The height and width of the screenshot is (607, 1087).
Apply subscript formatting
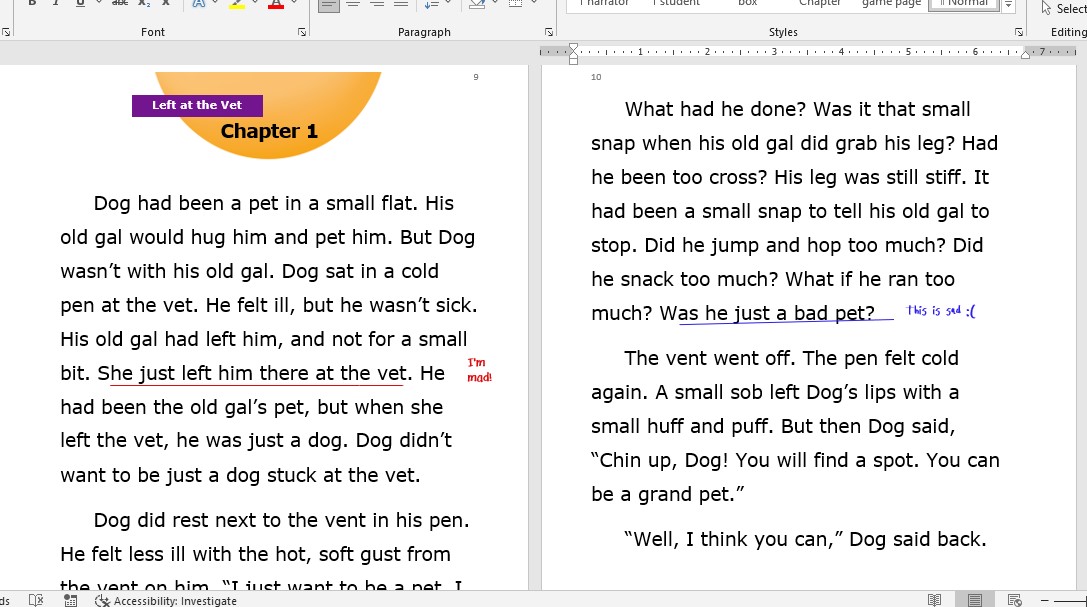click(144, 3)
